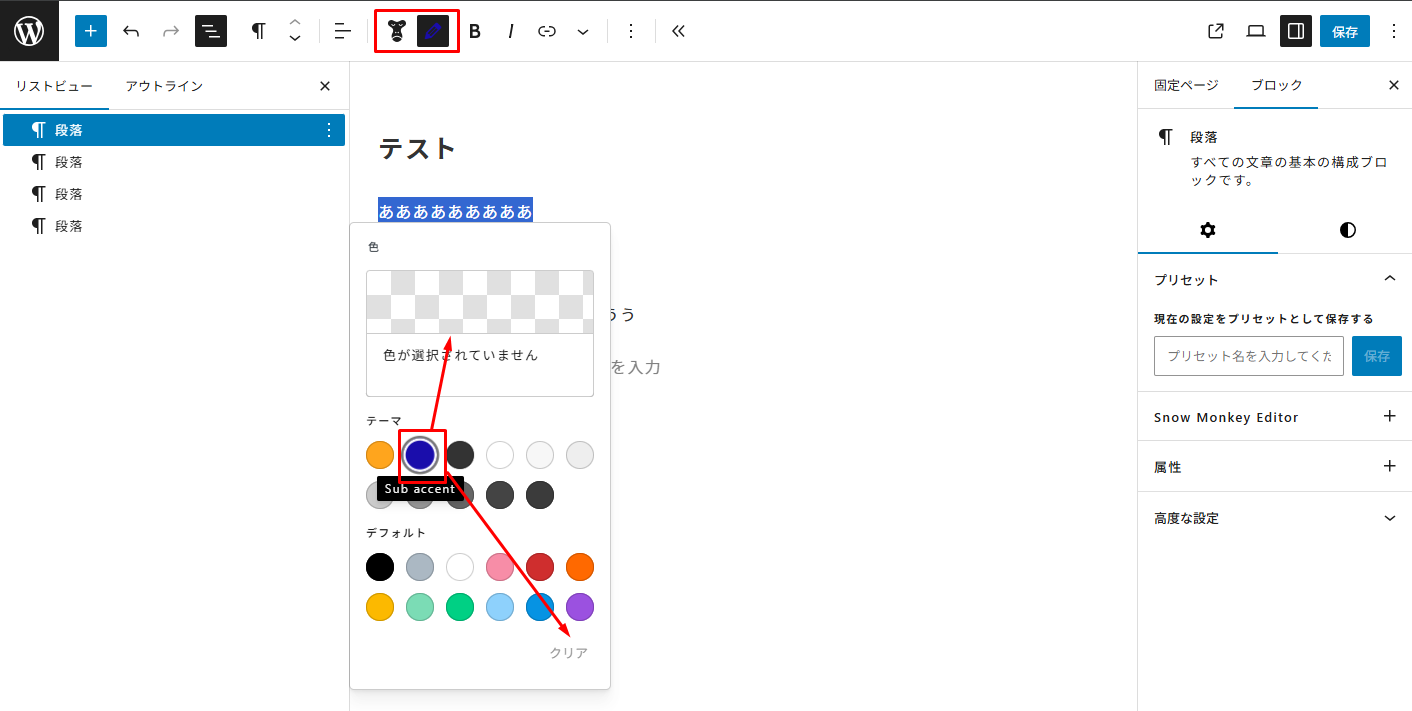Undo the last edit
The width and height of the screenshot is (1412, 711).
tap(131, 31)
